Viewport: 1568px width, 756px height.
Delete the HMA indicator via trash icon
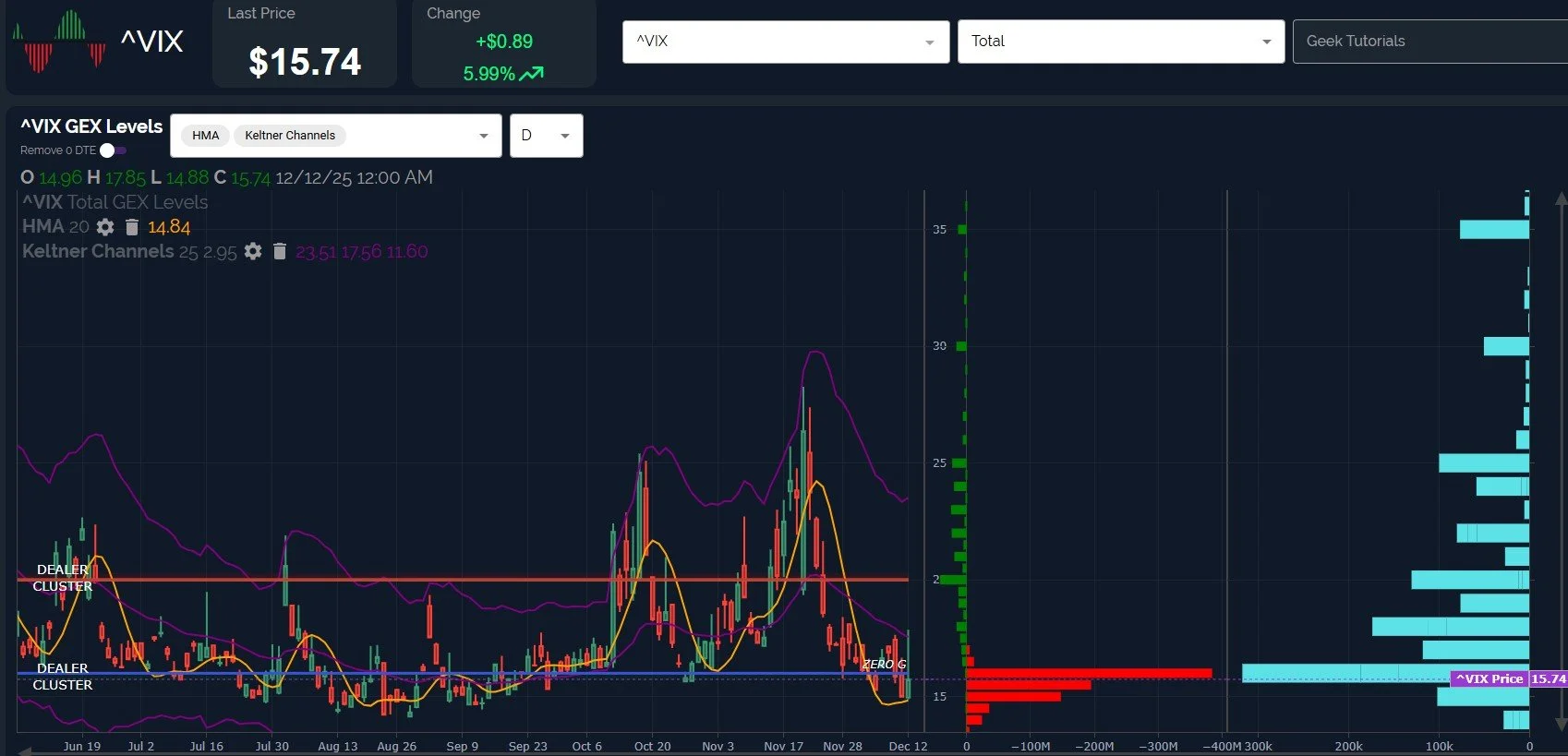[x=132, y=227]
